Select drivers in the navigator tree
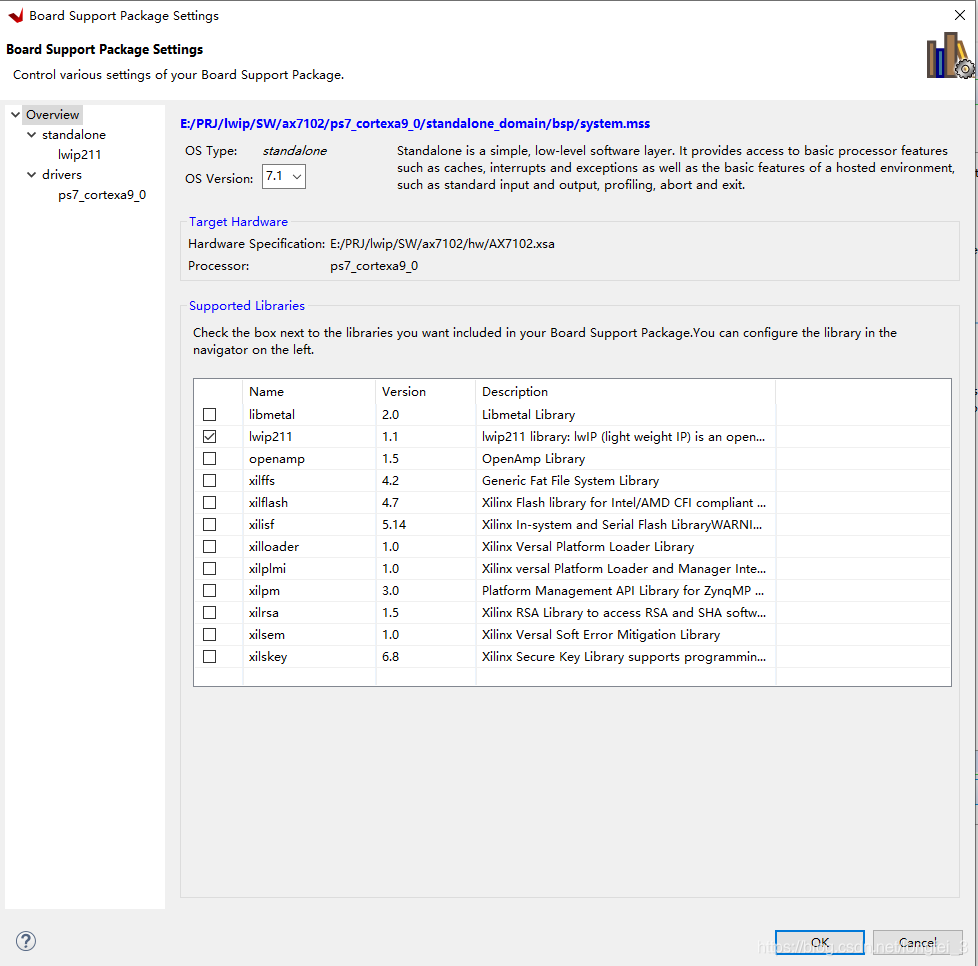Screen dimensions: 978x966 pos(62,175)
